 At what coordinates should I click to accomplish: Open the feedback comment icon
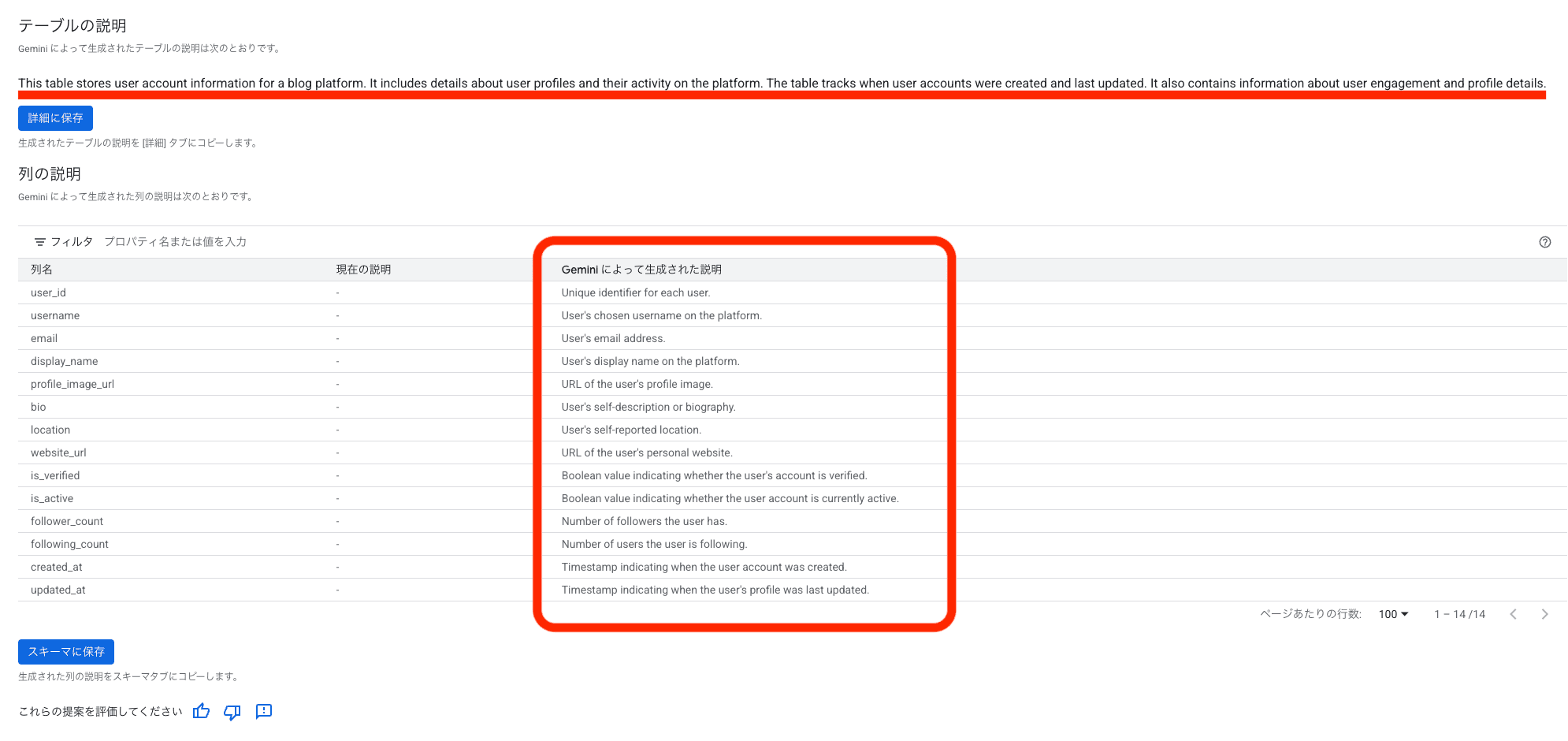tap(264, 711)
